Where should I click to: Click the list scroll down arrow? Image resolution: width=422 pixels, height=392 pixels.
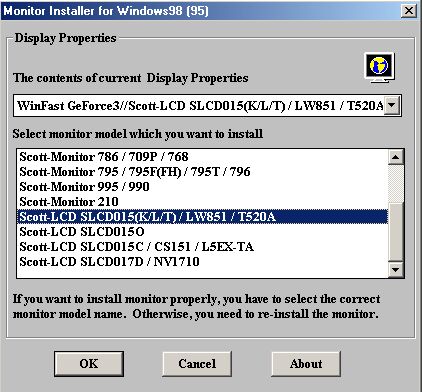click(396, 269)
